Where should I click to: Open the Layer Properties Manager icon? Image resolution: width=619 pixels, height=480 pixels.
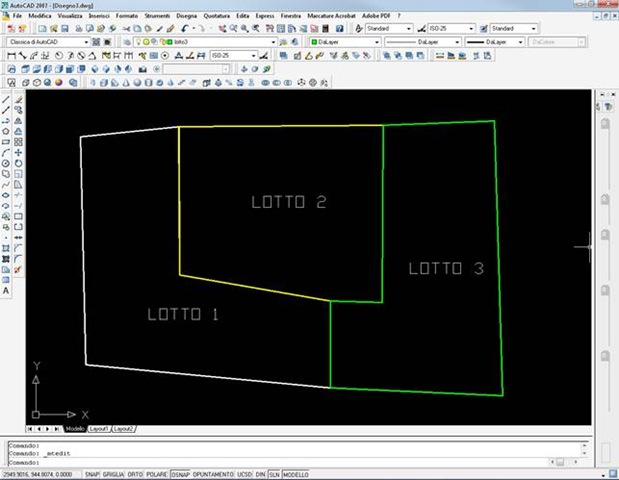coord(127,42)
